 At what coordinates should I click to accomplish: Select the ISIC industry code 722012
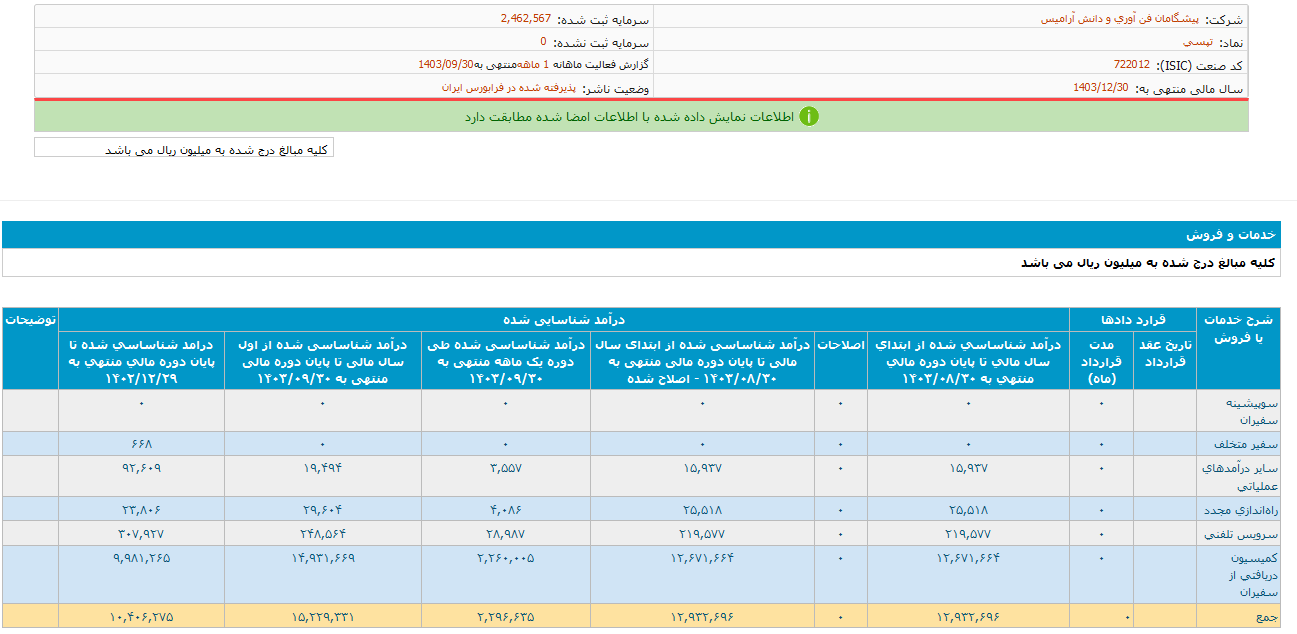(x=1131, y=64)
